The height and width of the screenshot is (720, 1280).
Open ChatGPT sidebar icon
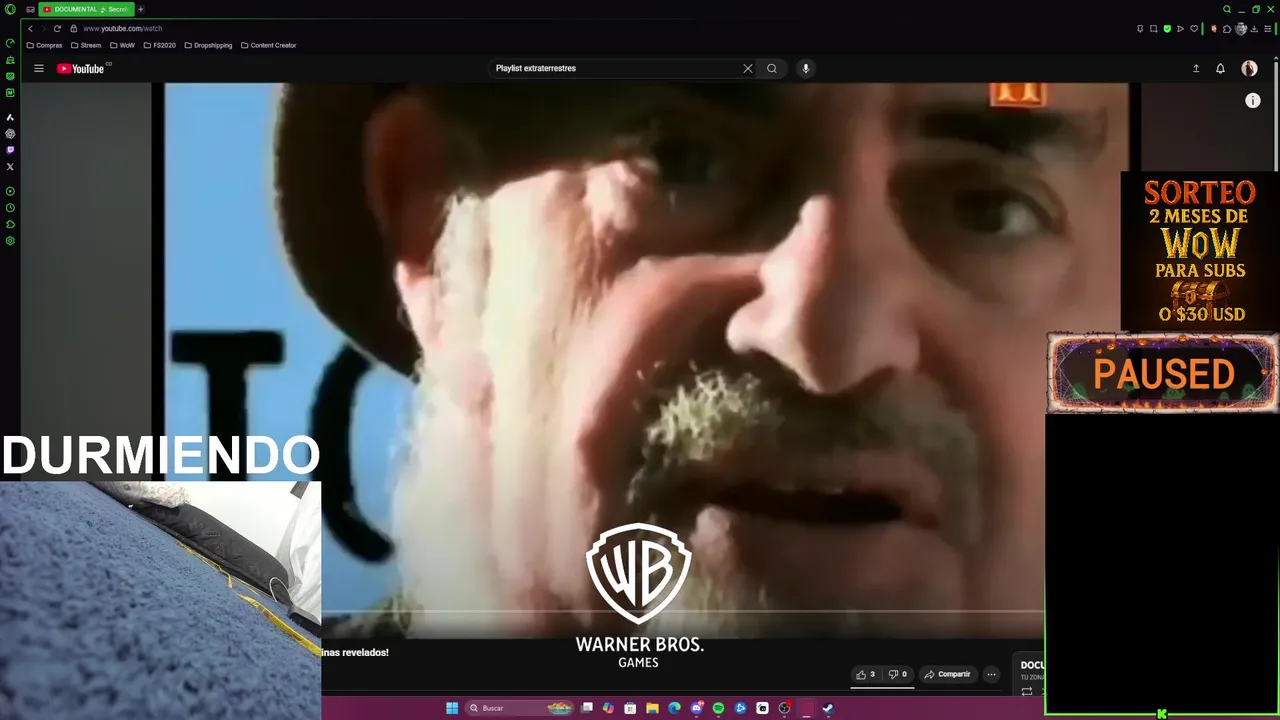coord(10,134)
